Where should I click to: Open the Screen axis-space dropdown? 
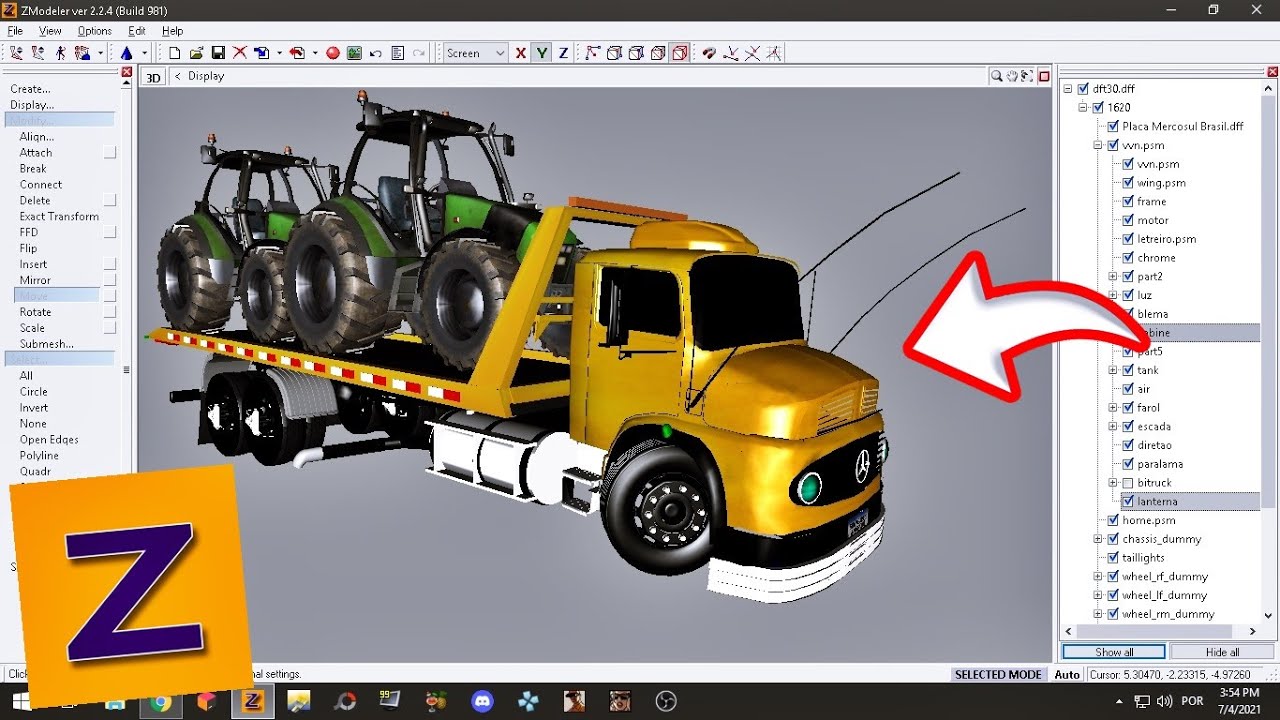476,53
